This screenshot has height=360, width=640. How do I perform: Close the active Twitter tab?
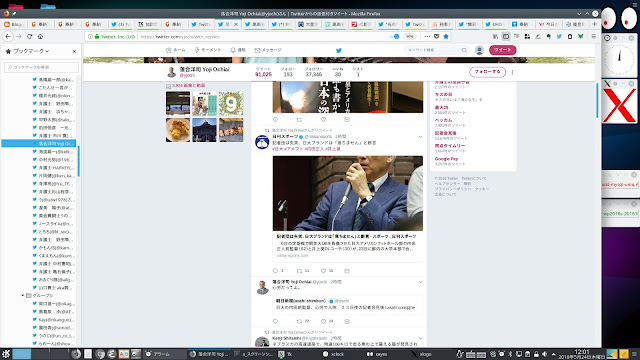(236, 24)
